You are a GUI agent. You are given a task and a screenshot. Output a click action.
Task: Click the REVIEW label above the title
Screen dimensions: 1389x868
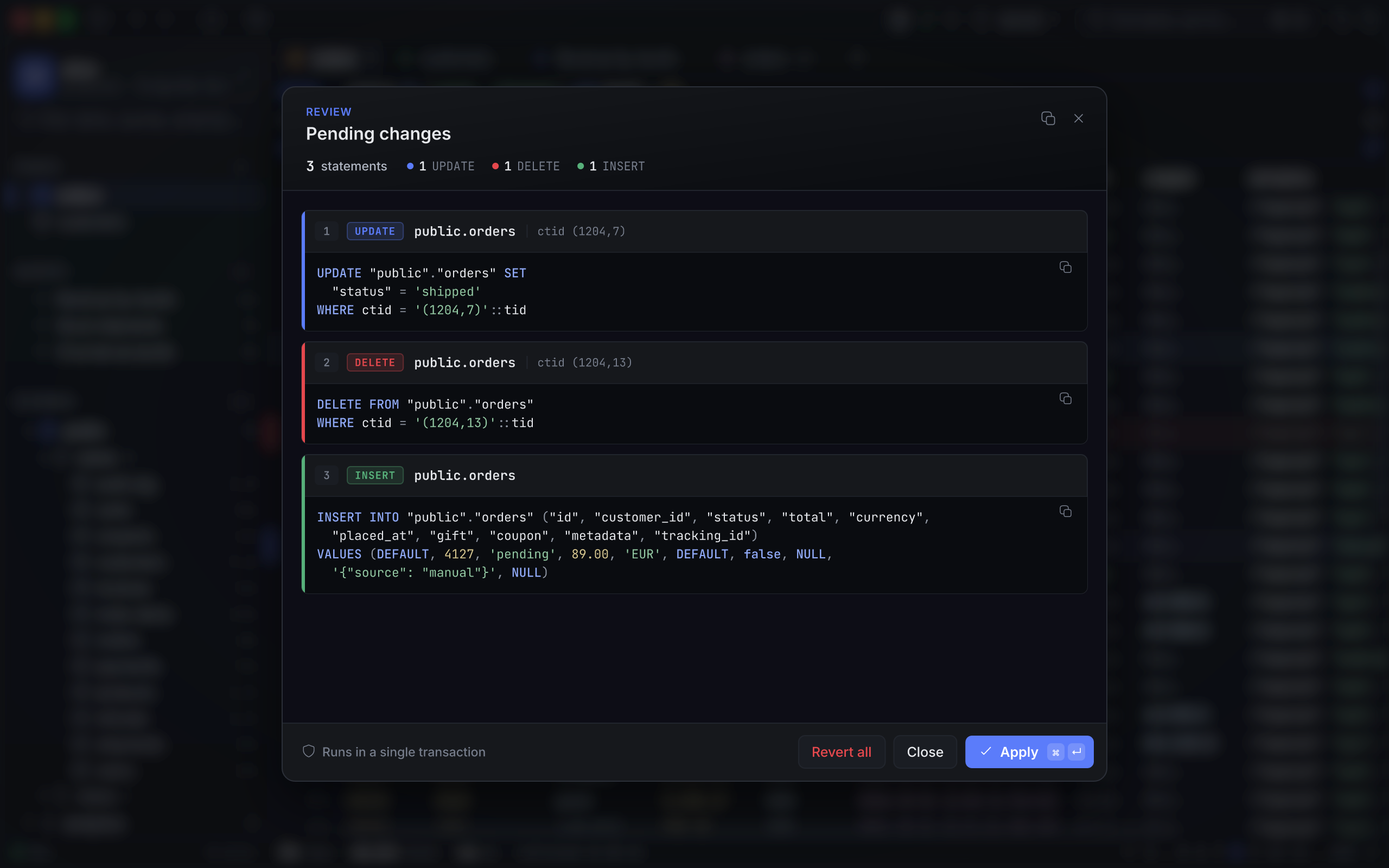point(328,112)
